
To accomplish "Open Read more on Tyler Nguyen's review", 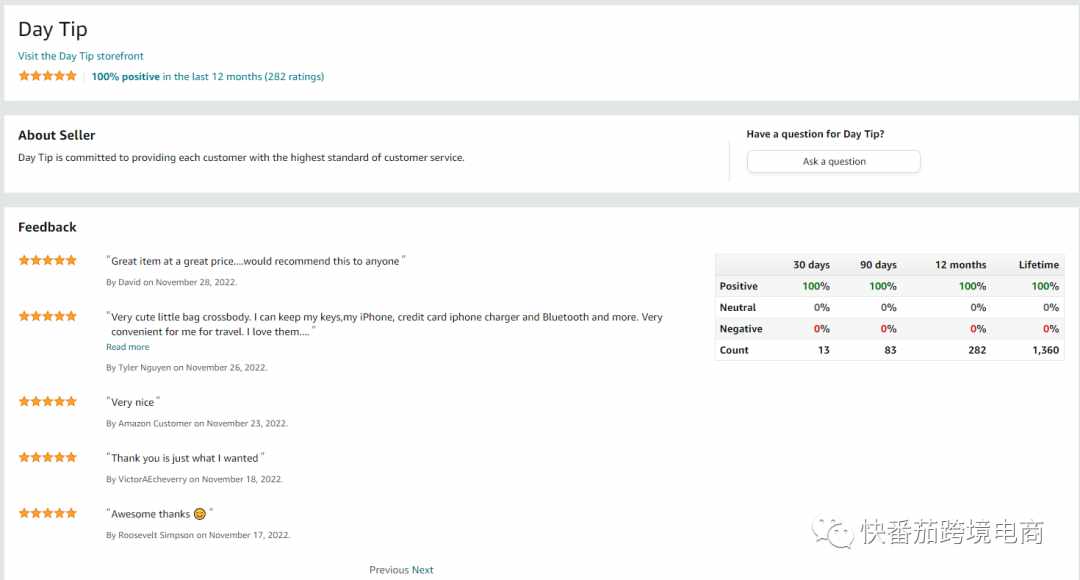I will pyautogui.click(x=127, y=347).
